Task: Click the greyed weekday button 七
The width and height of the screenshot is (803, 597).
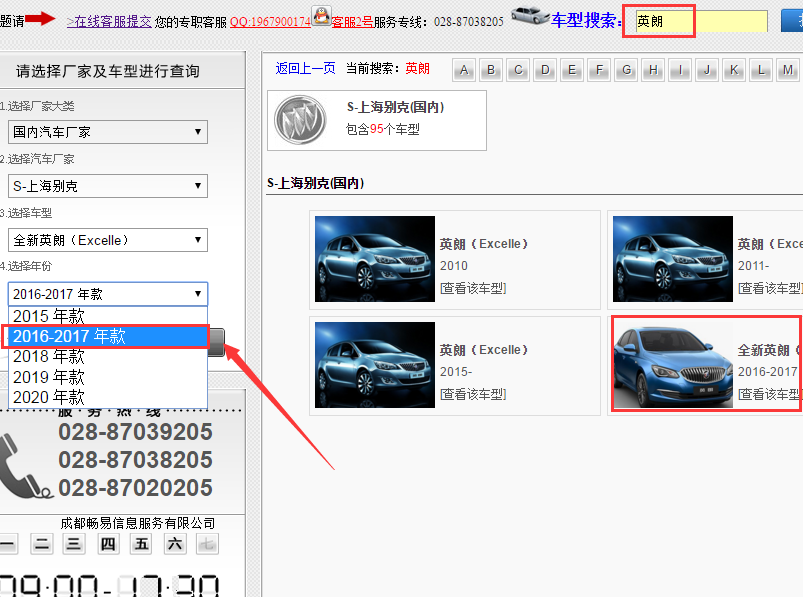Action: point(207,544)
